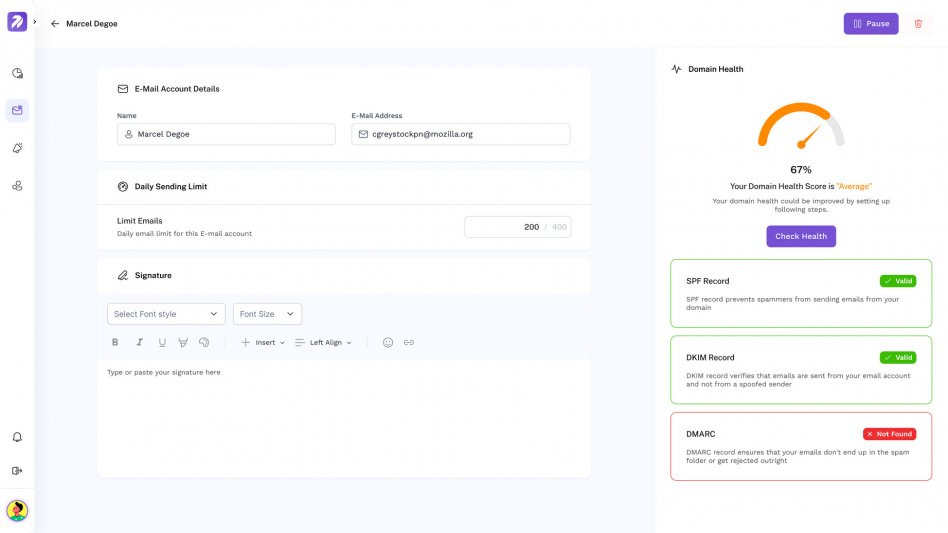Screen dimensions: 948x533
Task: Toggle bold formatting in the signature
Action: point(115,343)
